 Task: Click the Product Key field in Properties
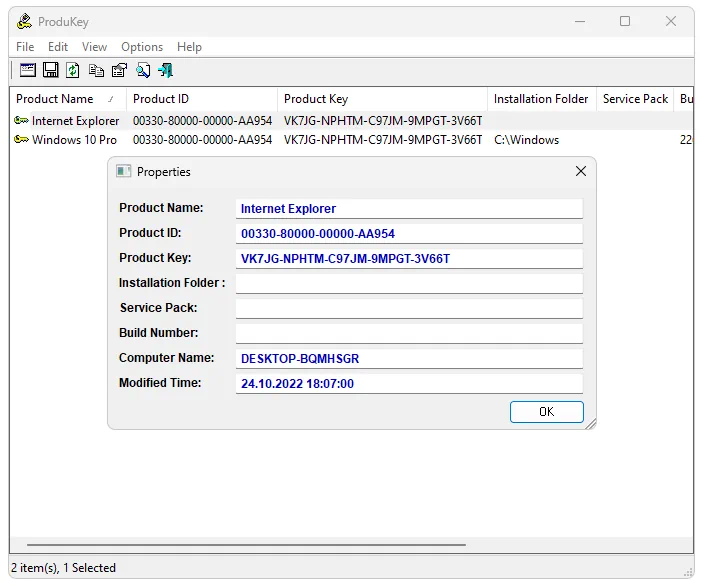coord(409,259)
